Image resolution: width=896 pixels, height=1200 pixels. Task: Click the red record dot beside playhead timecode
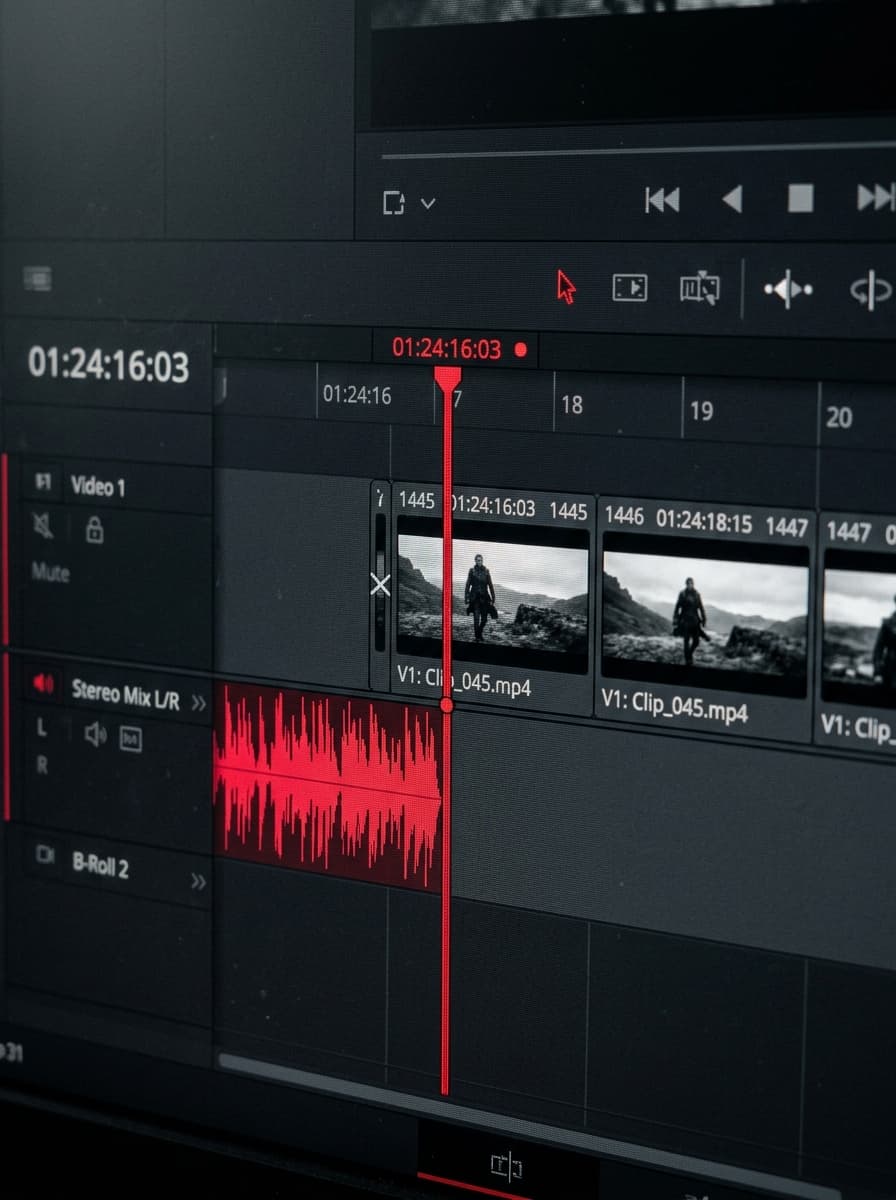pos(520,349)
